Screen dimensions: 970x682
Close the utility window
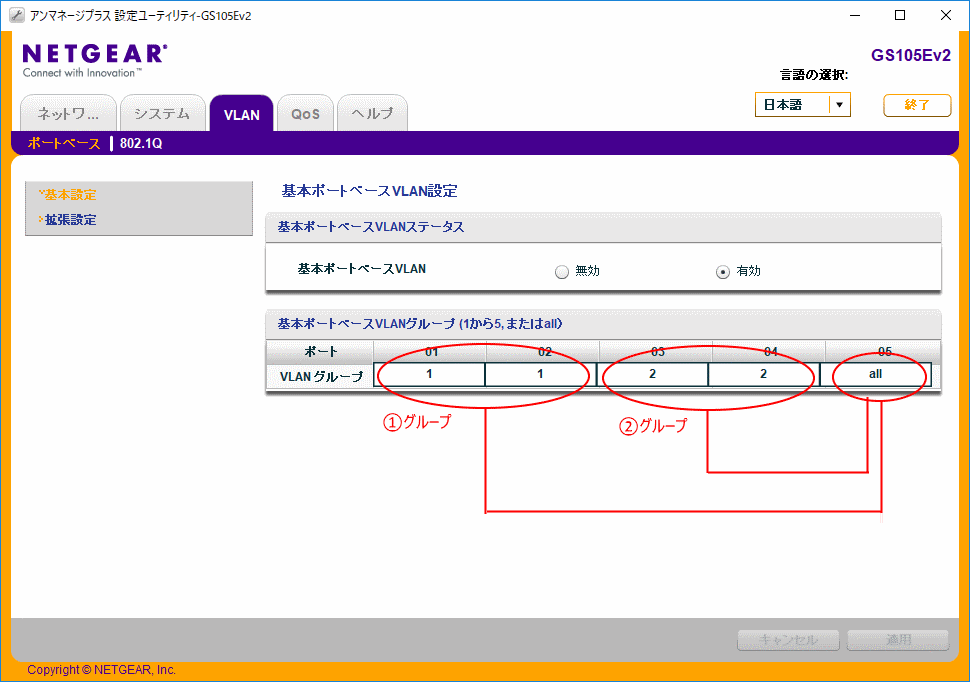pyautogui.click(x=946, y=15)
